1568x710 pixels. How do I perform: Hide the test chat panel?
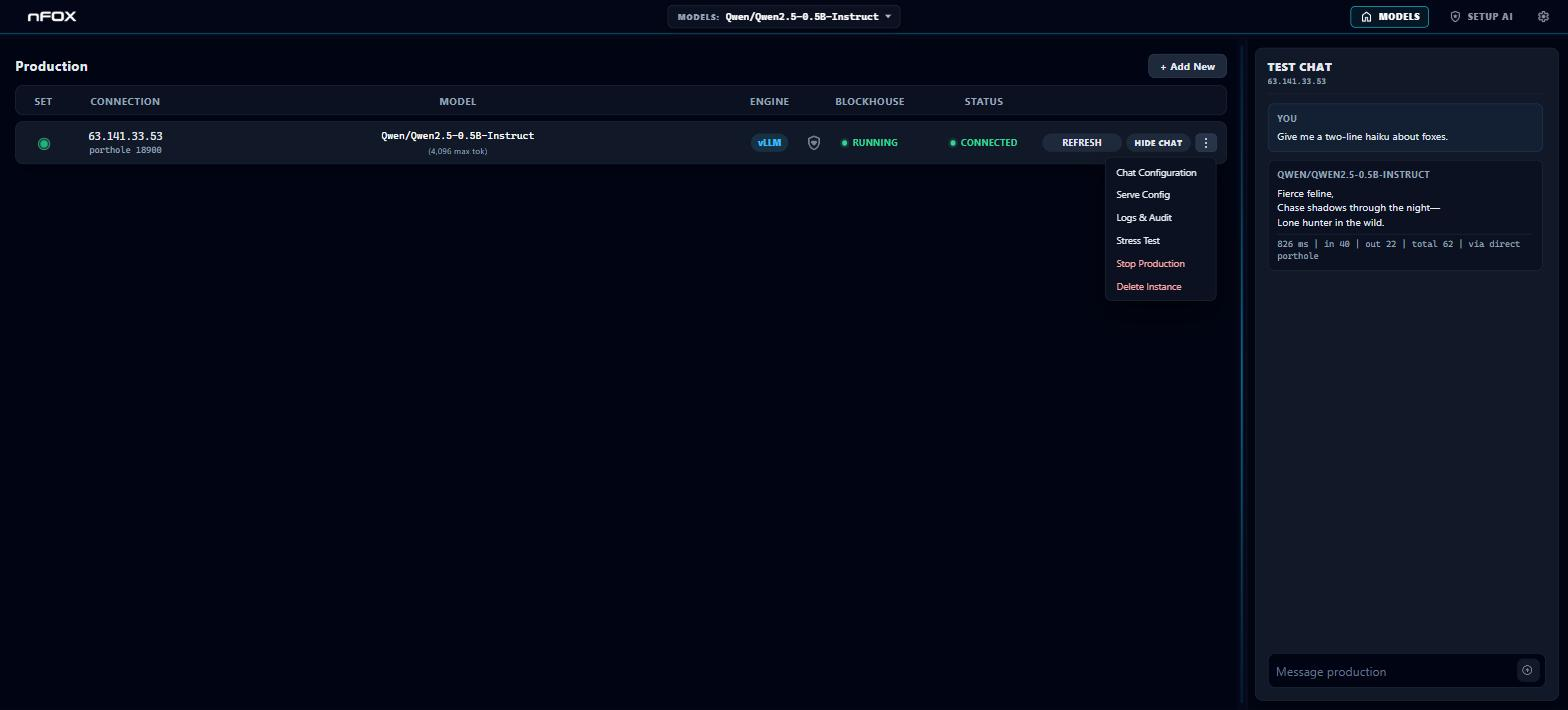1158,143
